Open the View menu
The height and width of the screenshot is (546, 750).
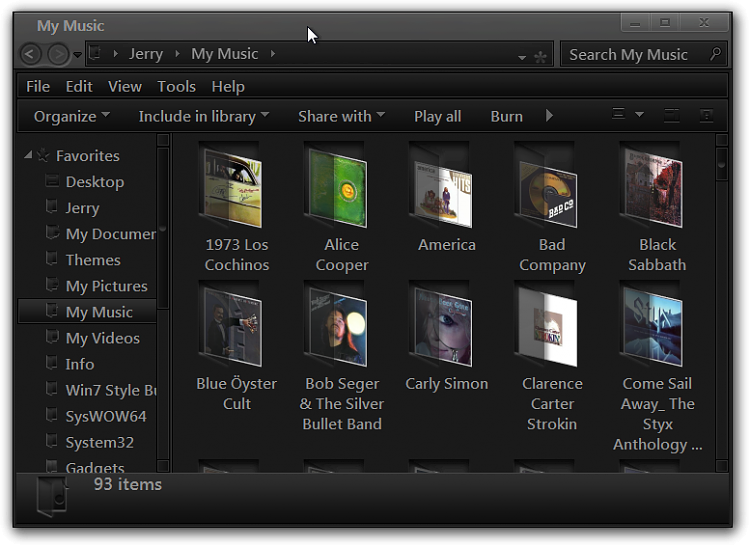125,86
